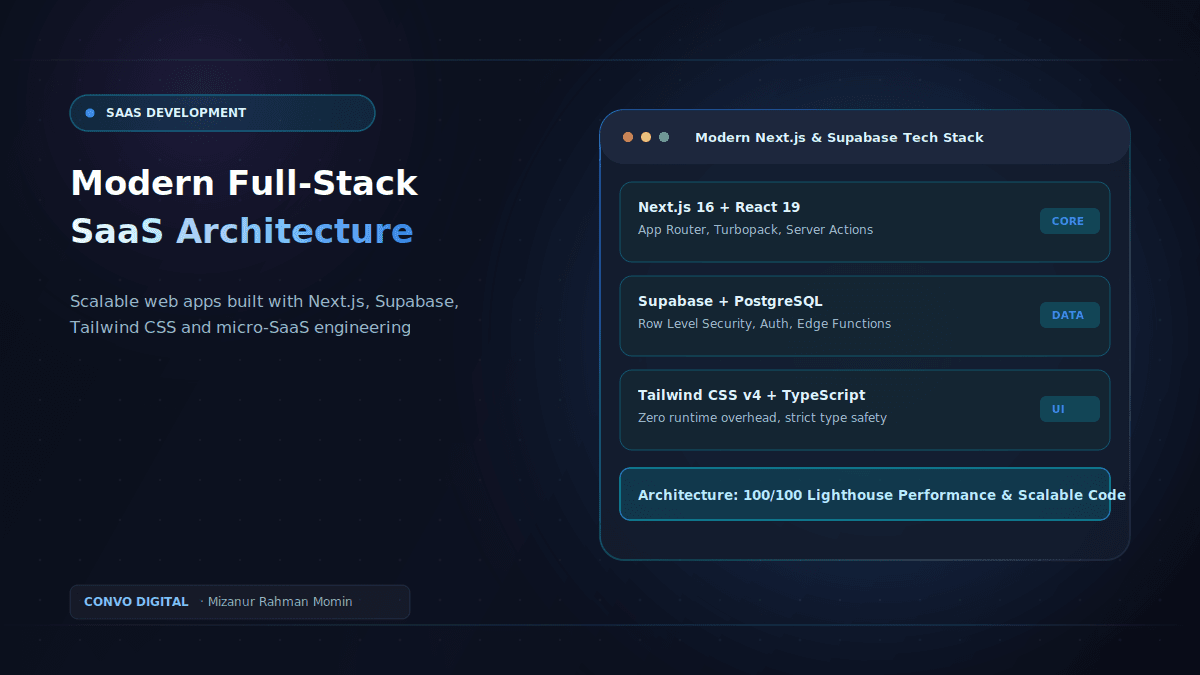Click the SAAS DEVELOPMENT pill badge

pyautogui.click(x=222, y=113)
